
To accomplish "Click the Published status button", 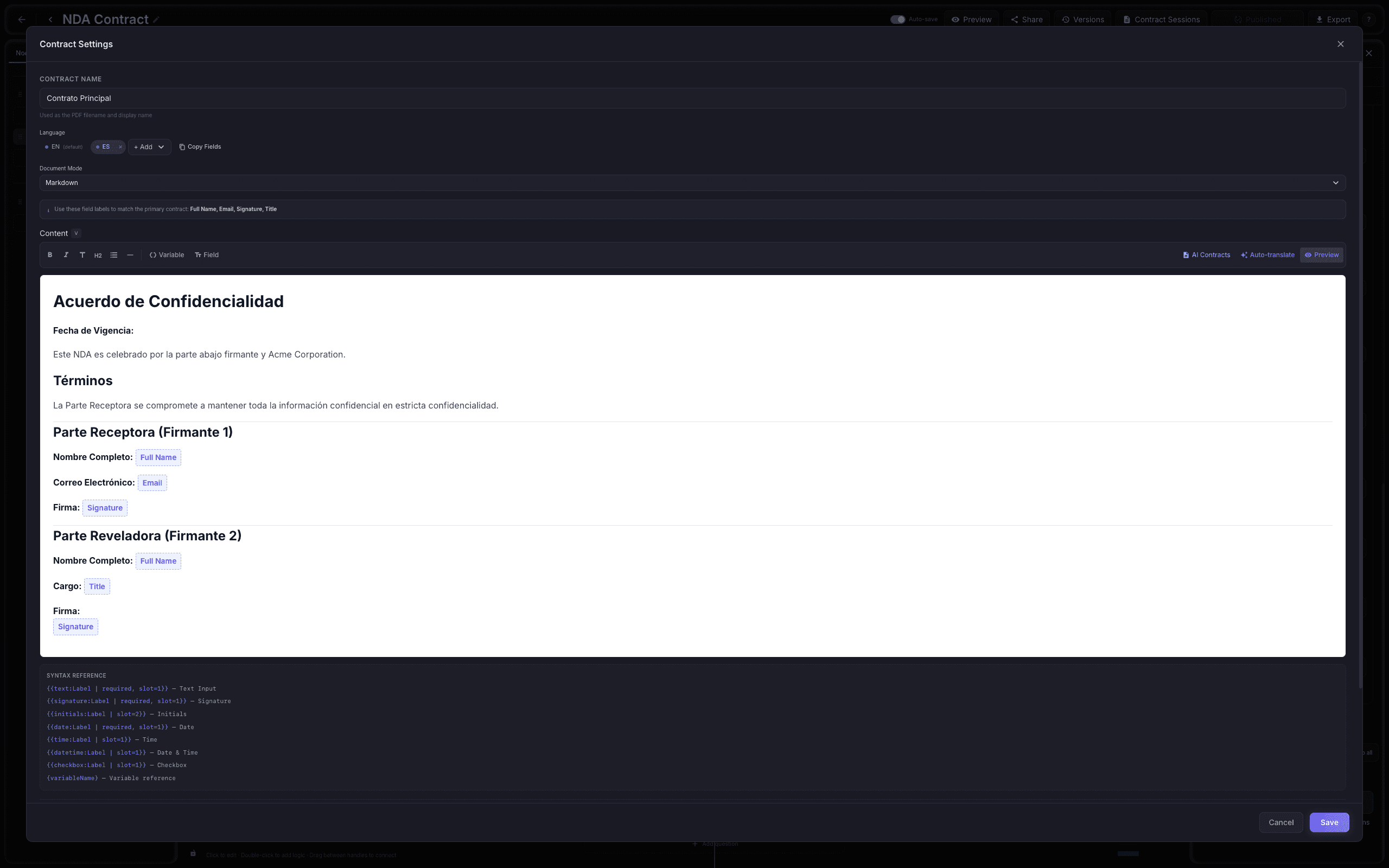I will tap(1257, 20).
